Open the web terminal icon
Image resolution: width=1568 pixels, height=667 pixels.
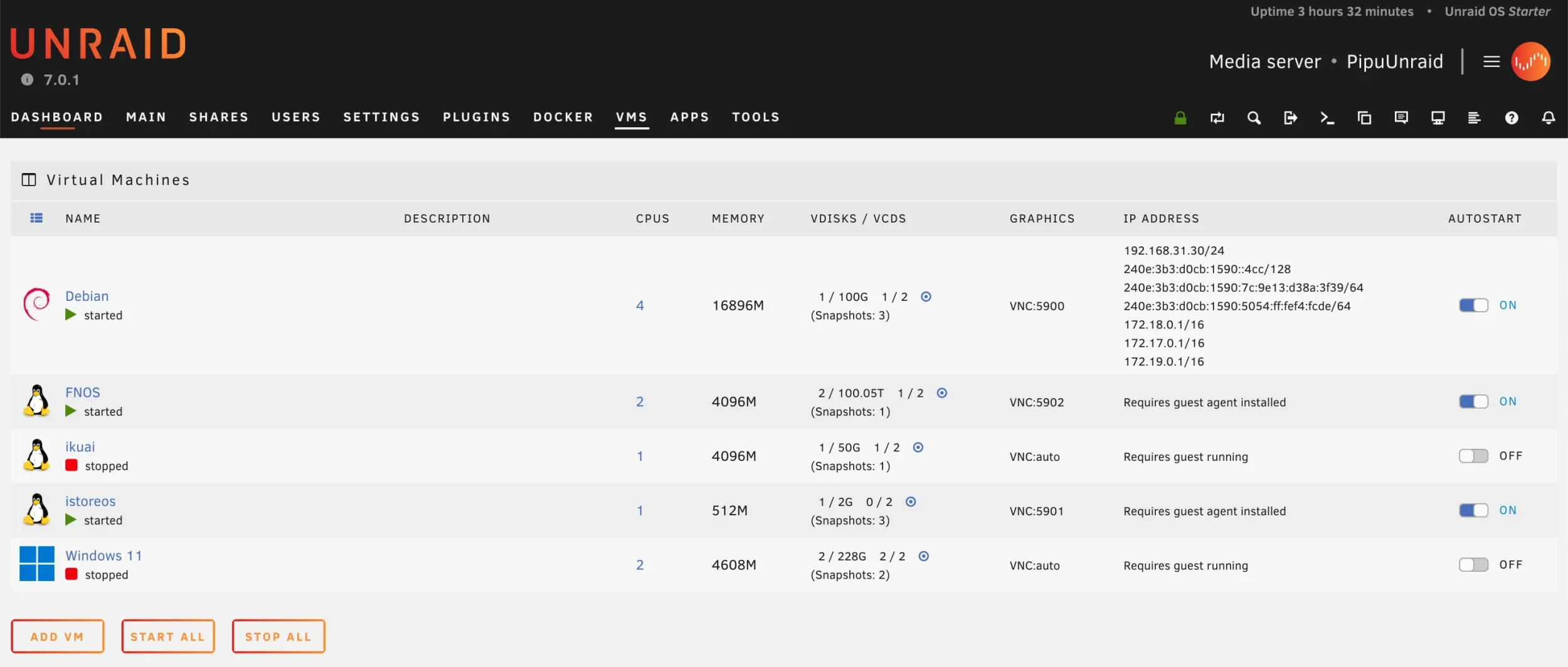[x=1327, y=117]
